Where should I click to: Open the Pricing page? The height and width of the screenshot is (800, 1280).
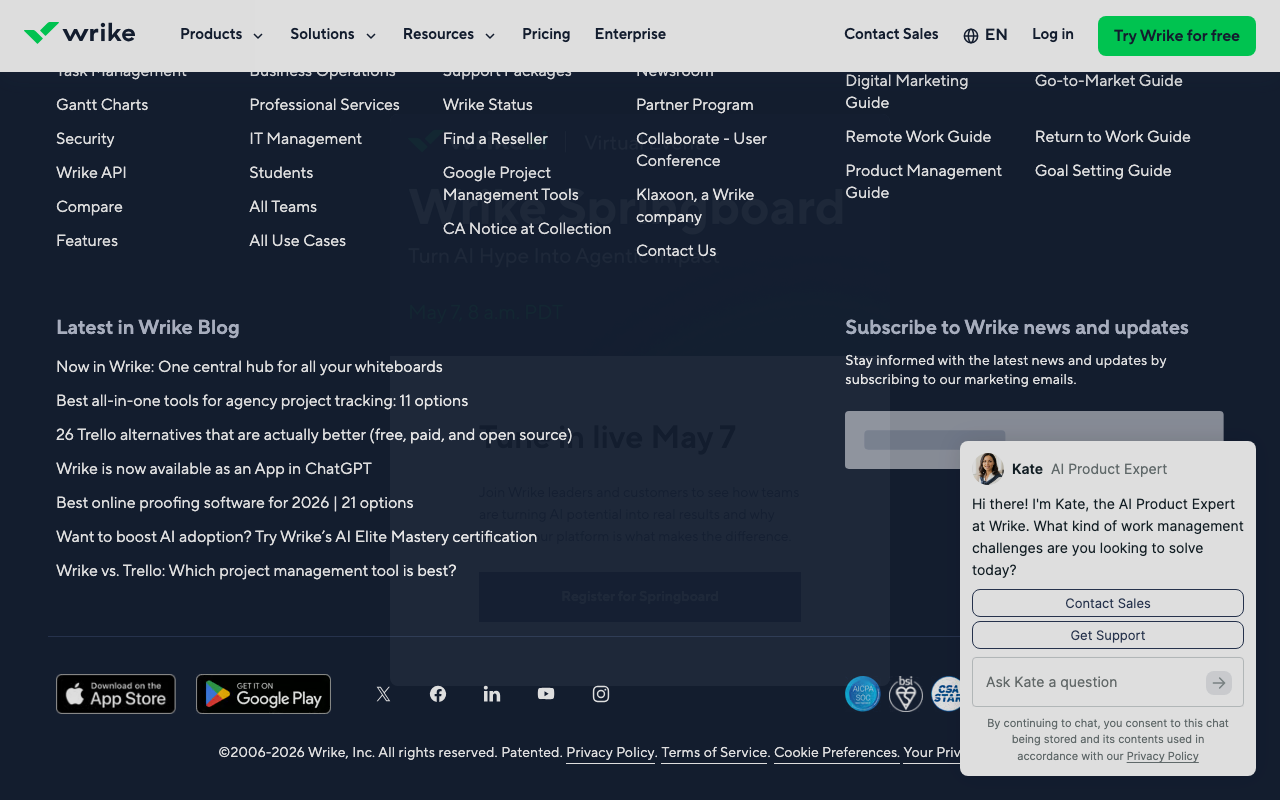click(546, 34)
